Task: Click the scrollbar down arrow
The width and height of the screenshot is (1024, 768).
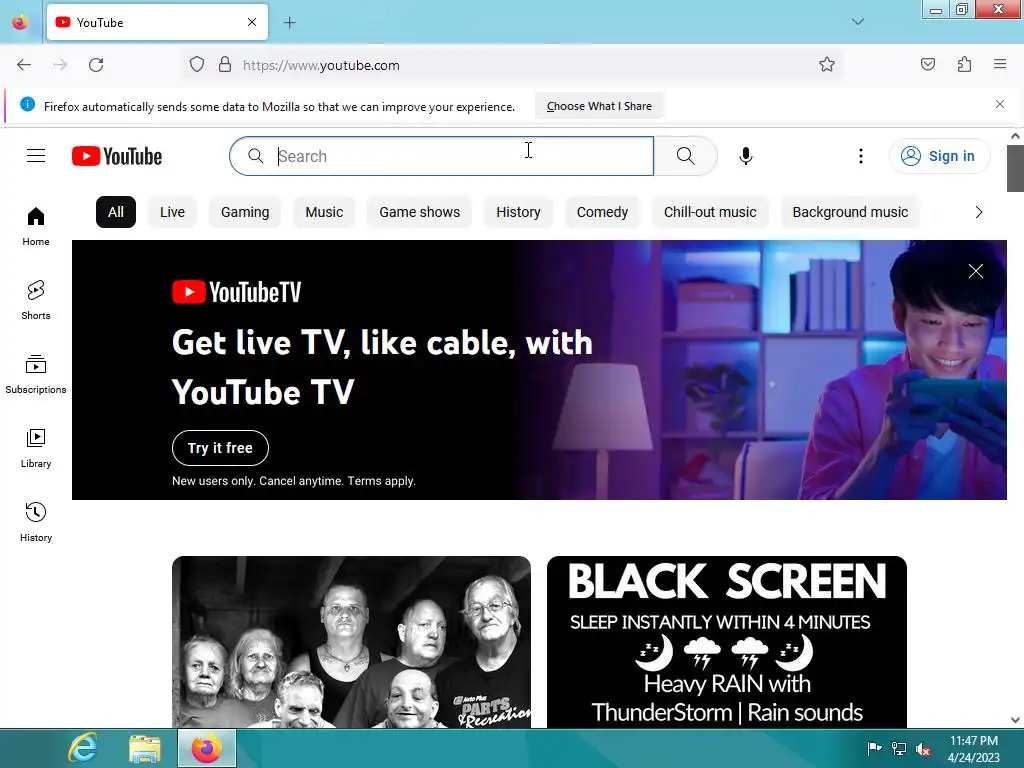Action: (1015, 720)
